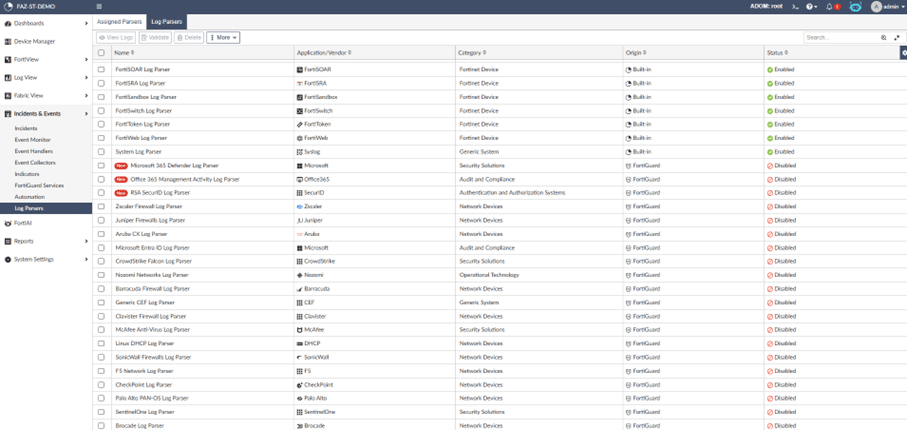Click the column settings gear icon
This screenshot has width=907, height=430.
pos(904,53)
